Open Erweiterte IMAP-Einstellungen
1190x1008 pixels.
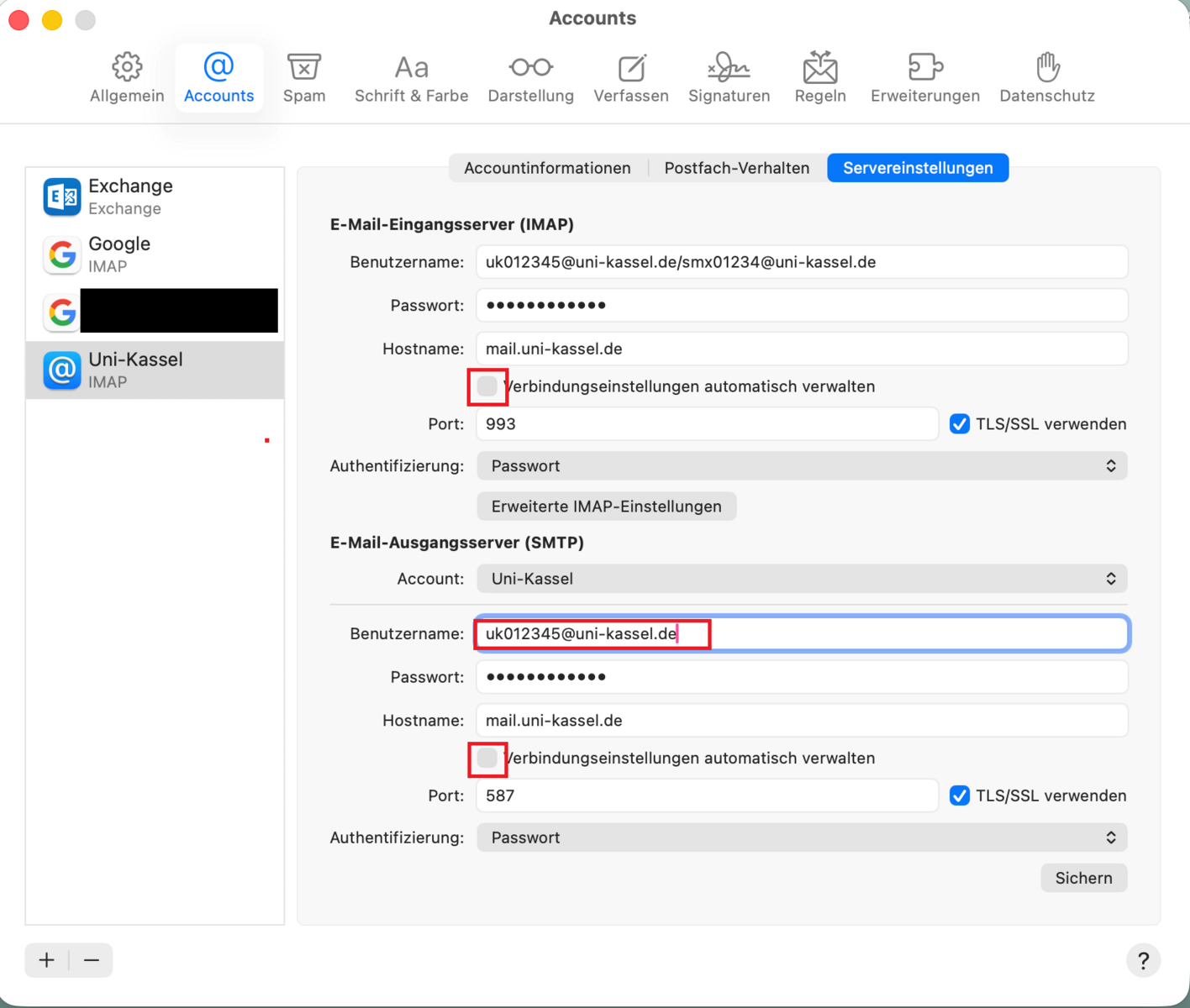pos(606,507)
